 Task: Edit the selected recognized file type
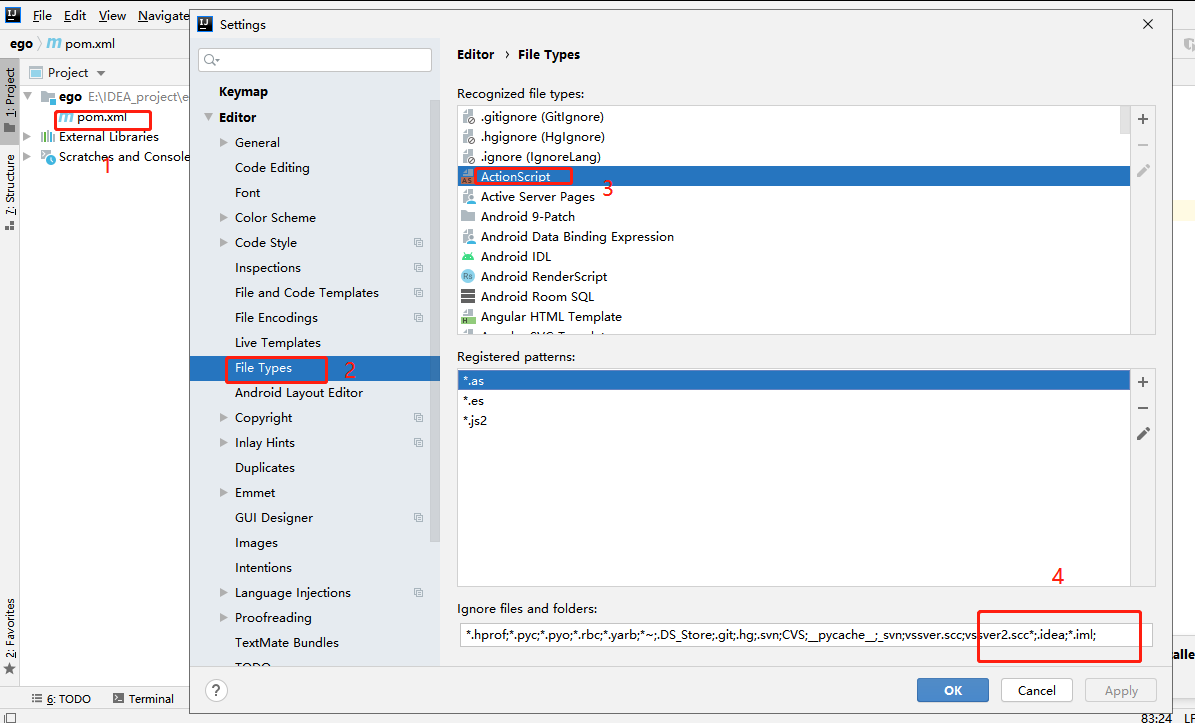pyautogui.click(x=1142, y=171)
